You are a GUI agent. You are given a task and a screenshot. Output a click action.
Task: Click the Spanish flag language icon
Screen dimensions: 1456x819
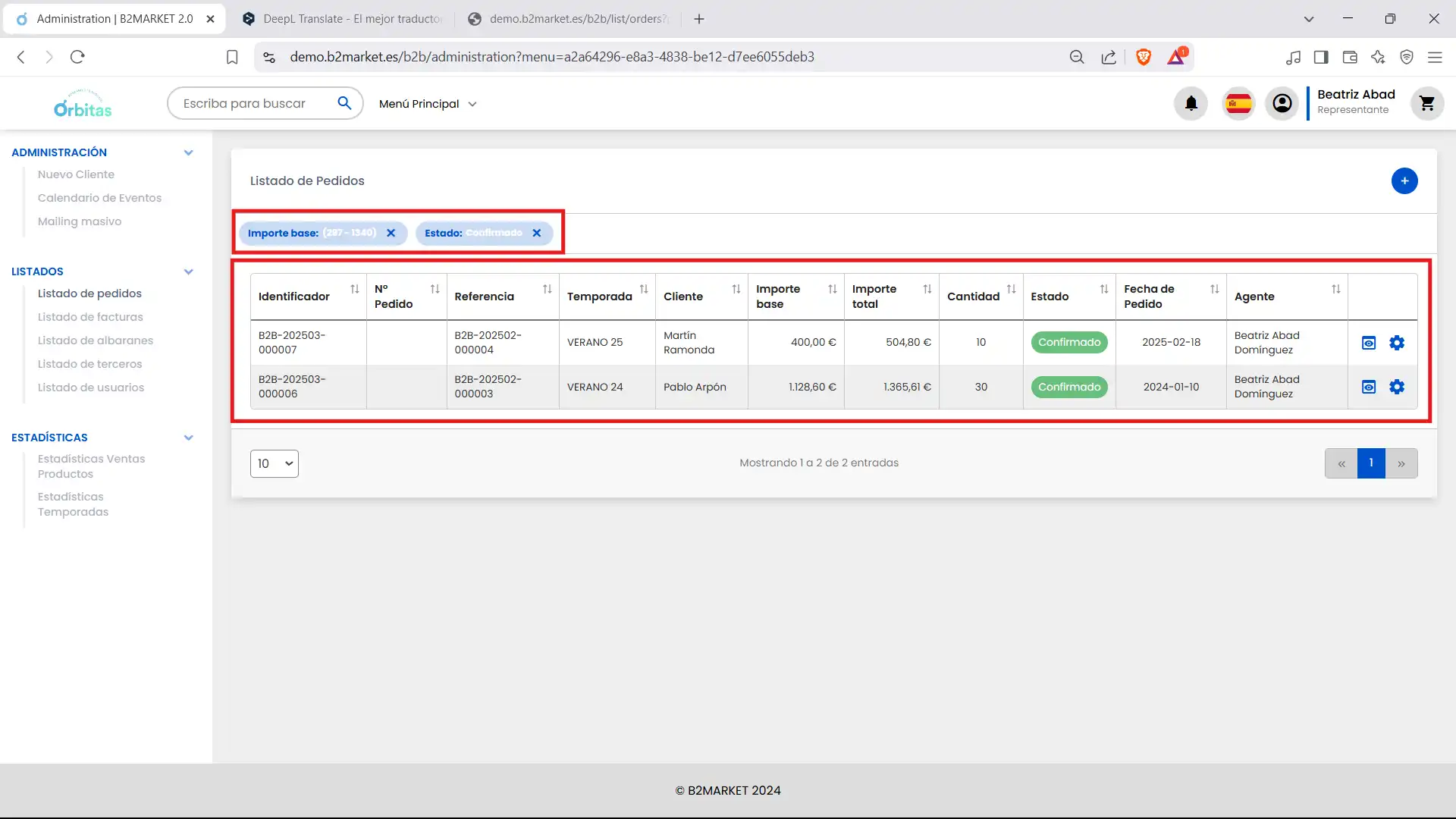(1238, 103)
